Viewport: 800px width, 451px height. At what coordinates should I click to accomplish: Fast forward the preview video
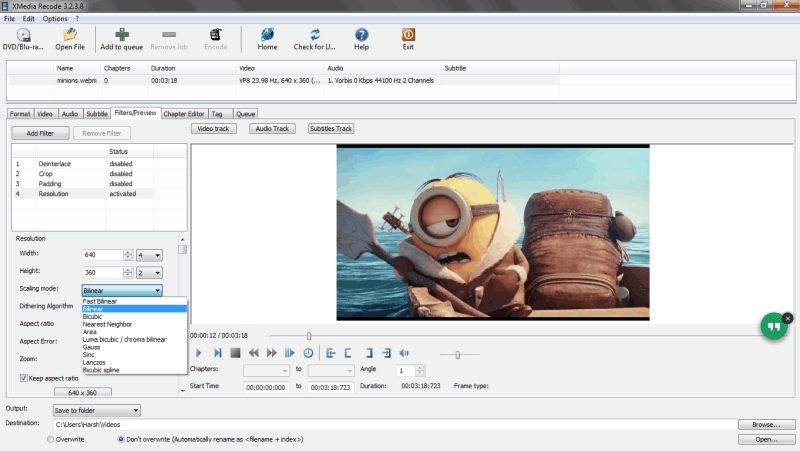[271, 353]
